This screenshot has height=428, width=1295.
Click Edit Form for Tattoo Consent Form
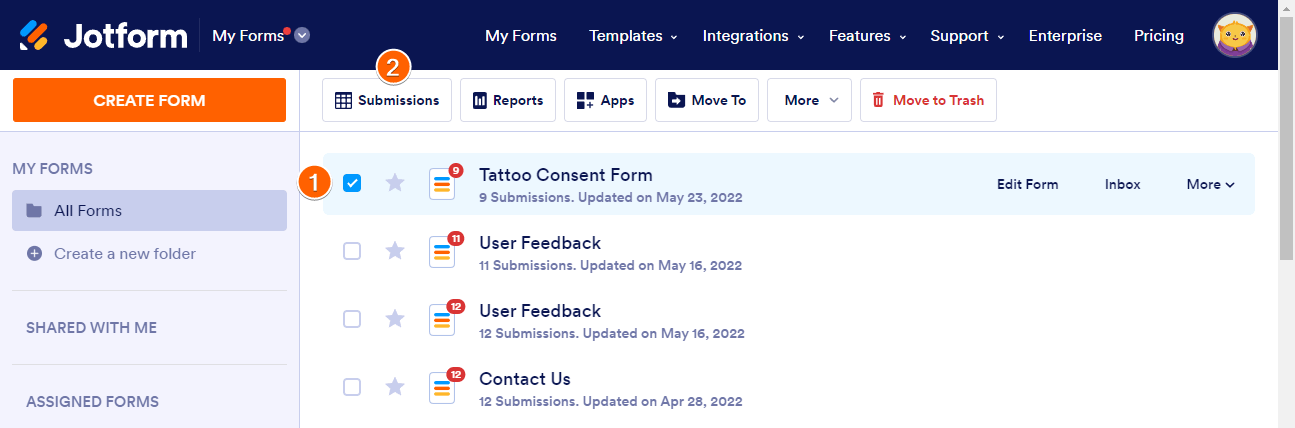pos(1027,184)
